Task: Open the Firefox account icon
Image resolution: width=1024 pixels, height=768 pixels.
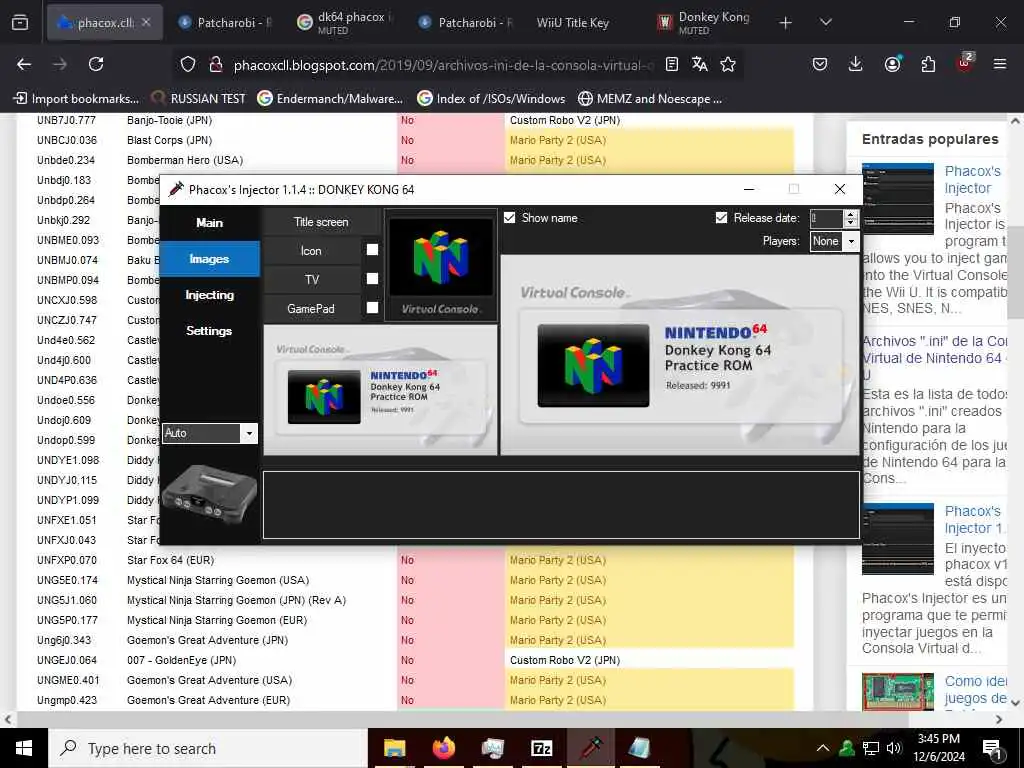Action: [892, 64]
